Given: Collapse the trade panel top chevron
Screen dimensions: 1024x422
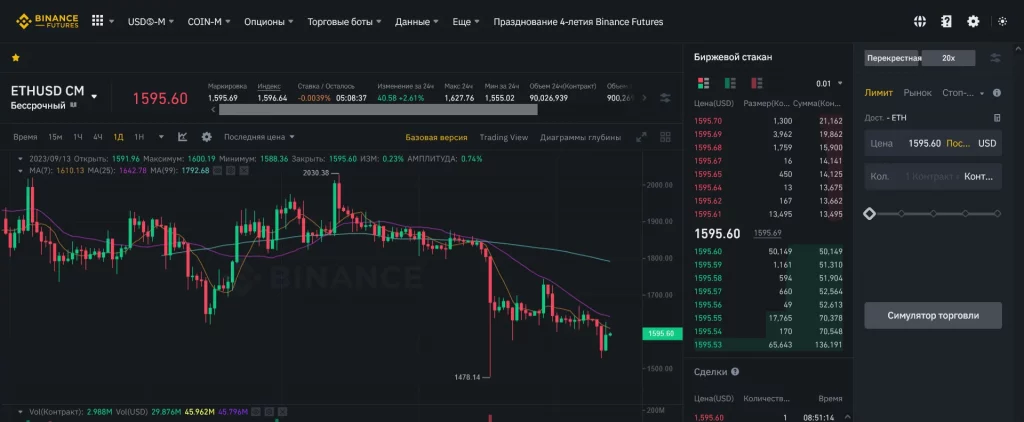Looking at the screenshot, I should point(1016,50).
